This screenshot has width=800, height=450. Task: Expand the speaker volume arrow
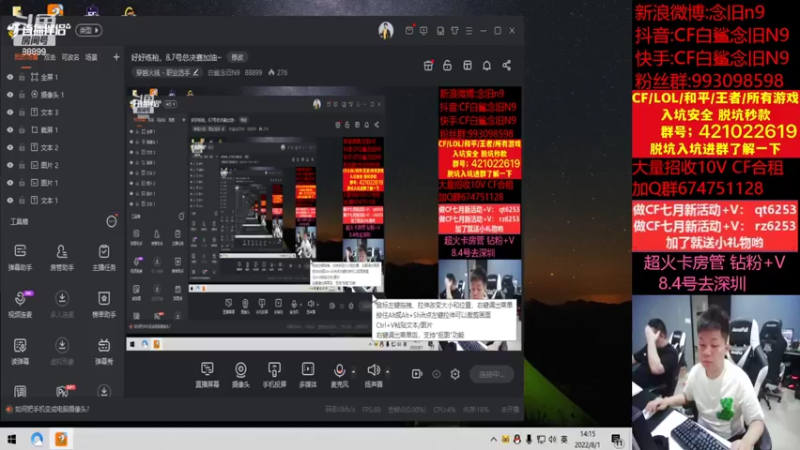[x=387, y=371]
